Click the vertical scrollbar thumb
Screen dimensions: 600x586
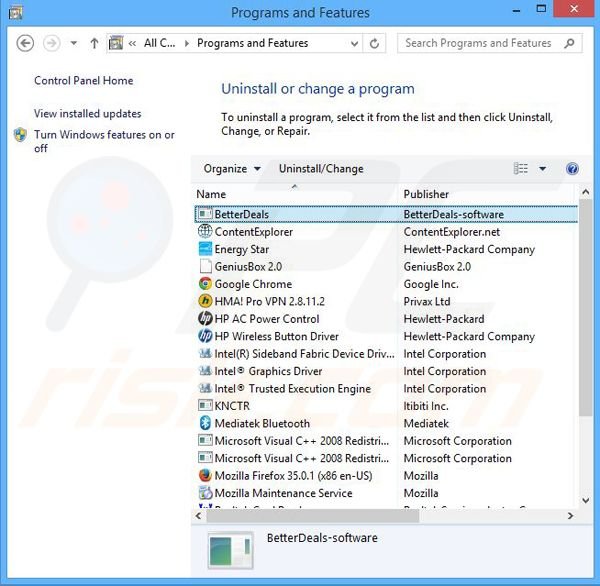click(585, 307)
